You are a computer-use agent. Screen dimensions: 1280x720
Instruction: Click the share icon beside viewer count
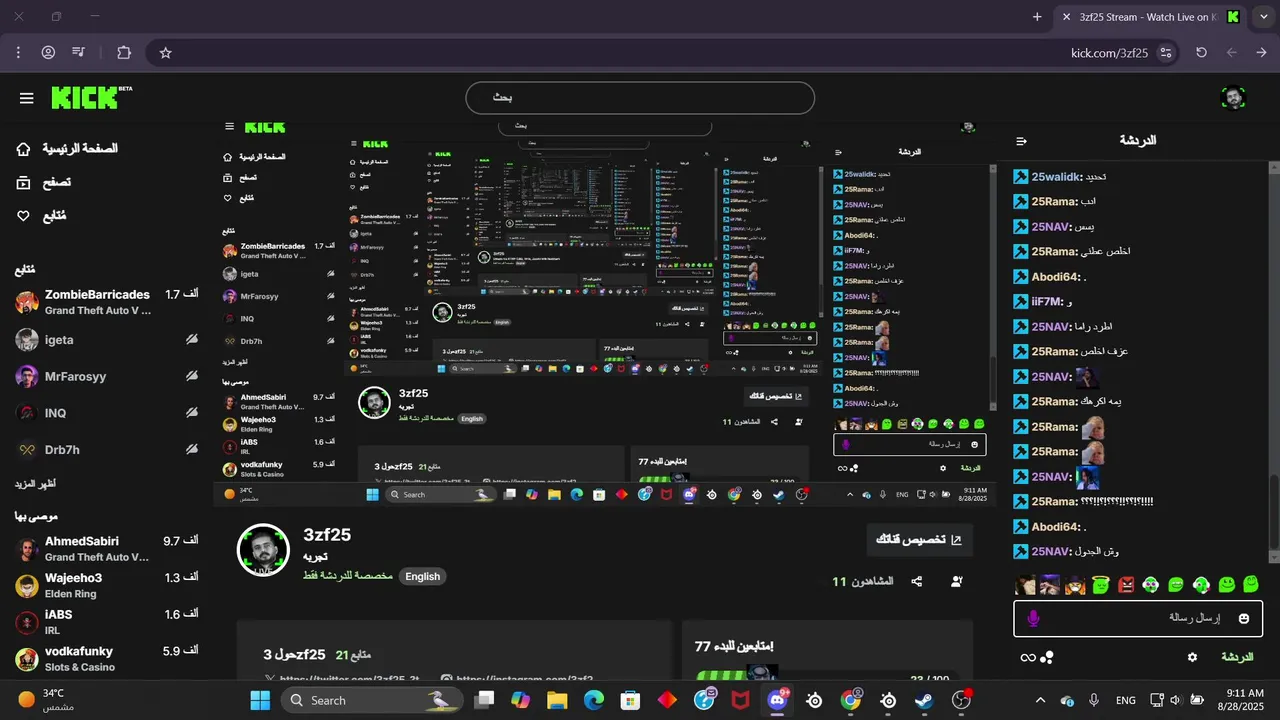click(x=917, y=581)
